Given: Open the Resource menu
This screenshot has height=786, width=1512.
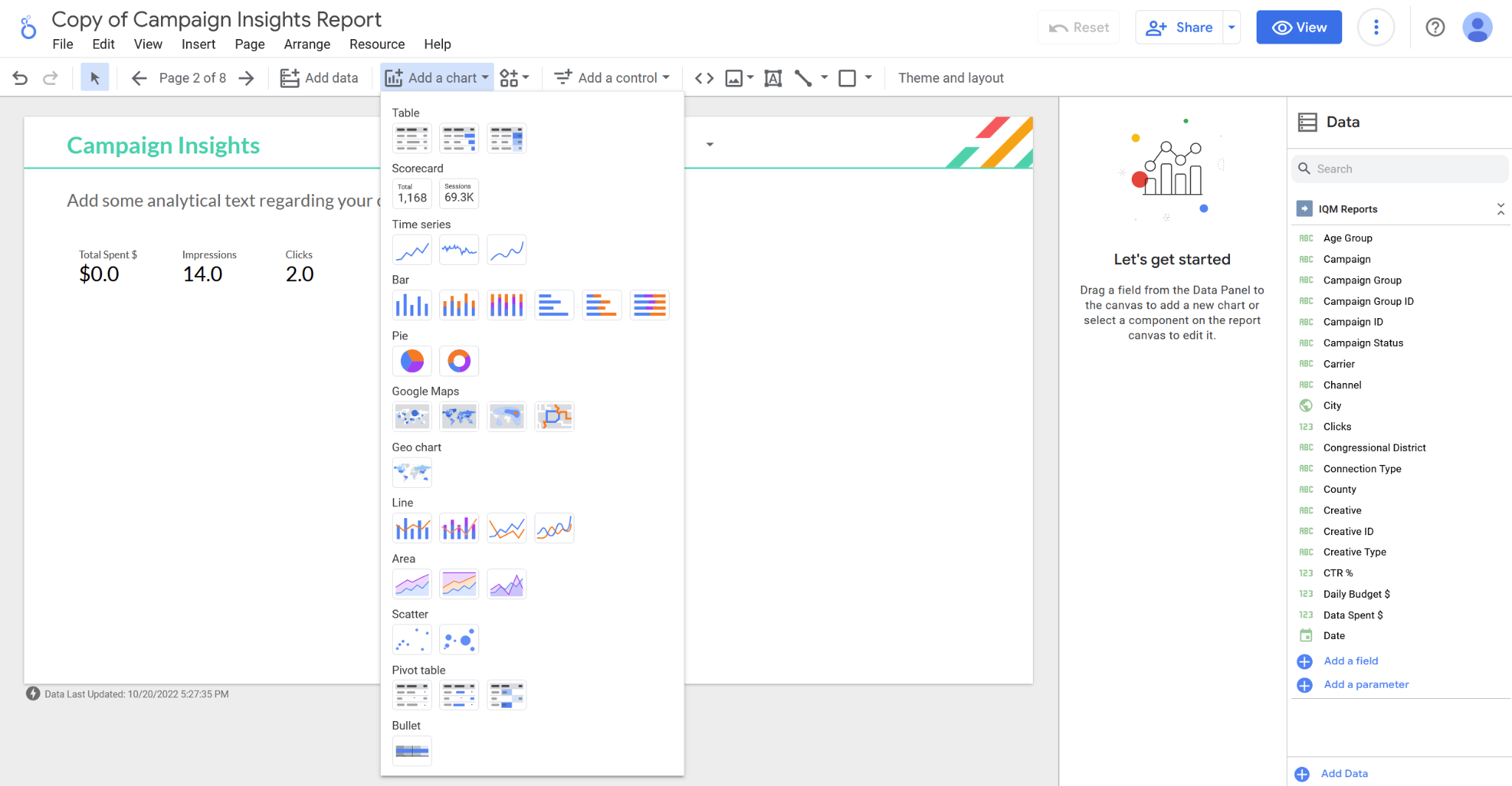Looking at the screenshot, I should coord(377,44).
